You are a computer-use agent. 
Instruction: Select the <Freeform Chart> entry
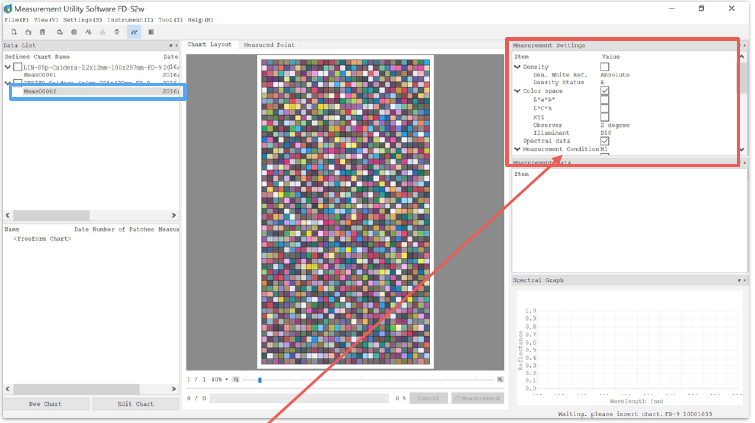click(42, 239)
